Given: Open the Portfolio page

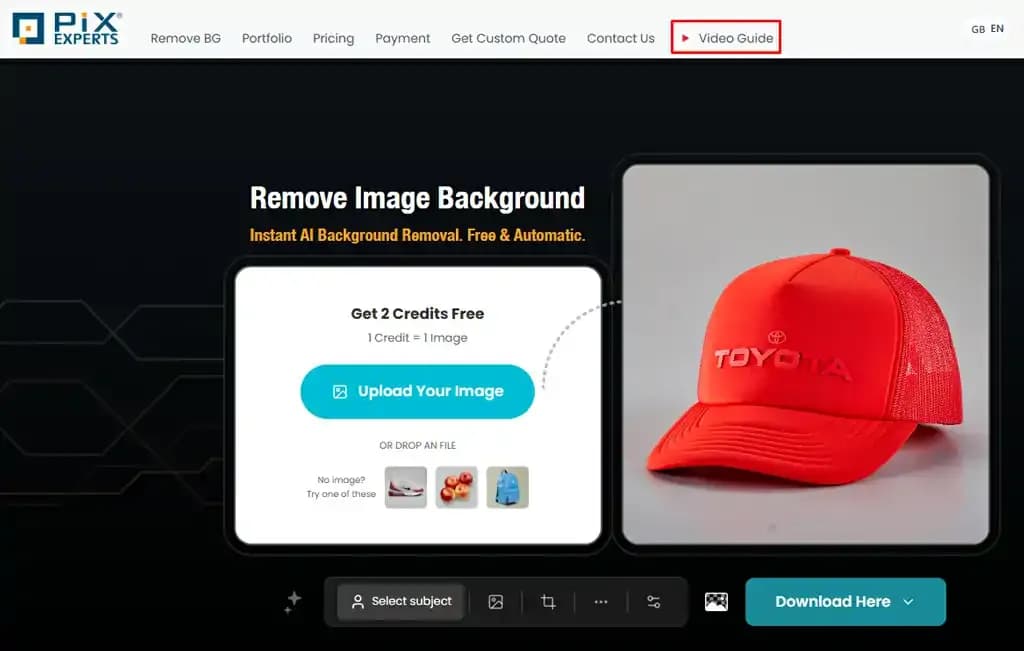Looking at the screenshot, I should (x=266, y=38).
